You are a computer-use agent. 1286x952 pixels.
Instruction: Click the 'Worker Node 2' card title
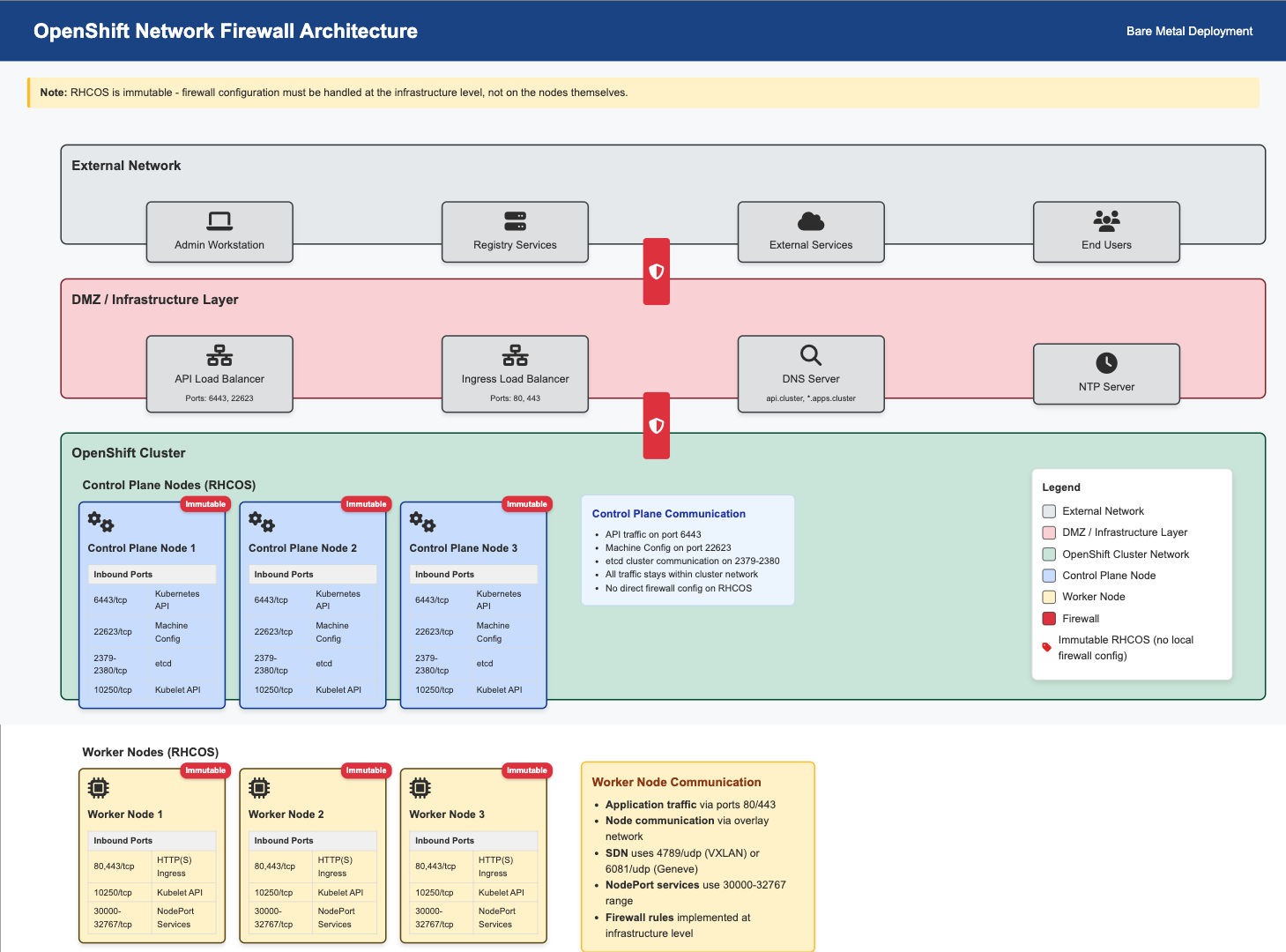pyautogui.click(x=286, y=814)
